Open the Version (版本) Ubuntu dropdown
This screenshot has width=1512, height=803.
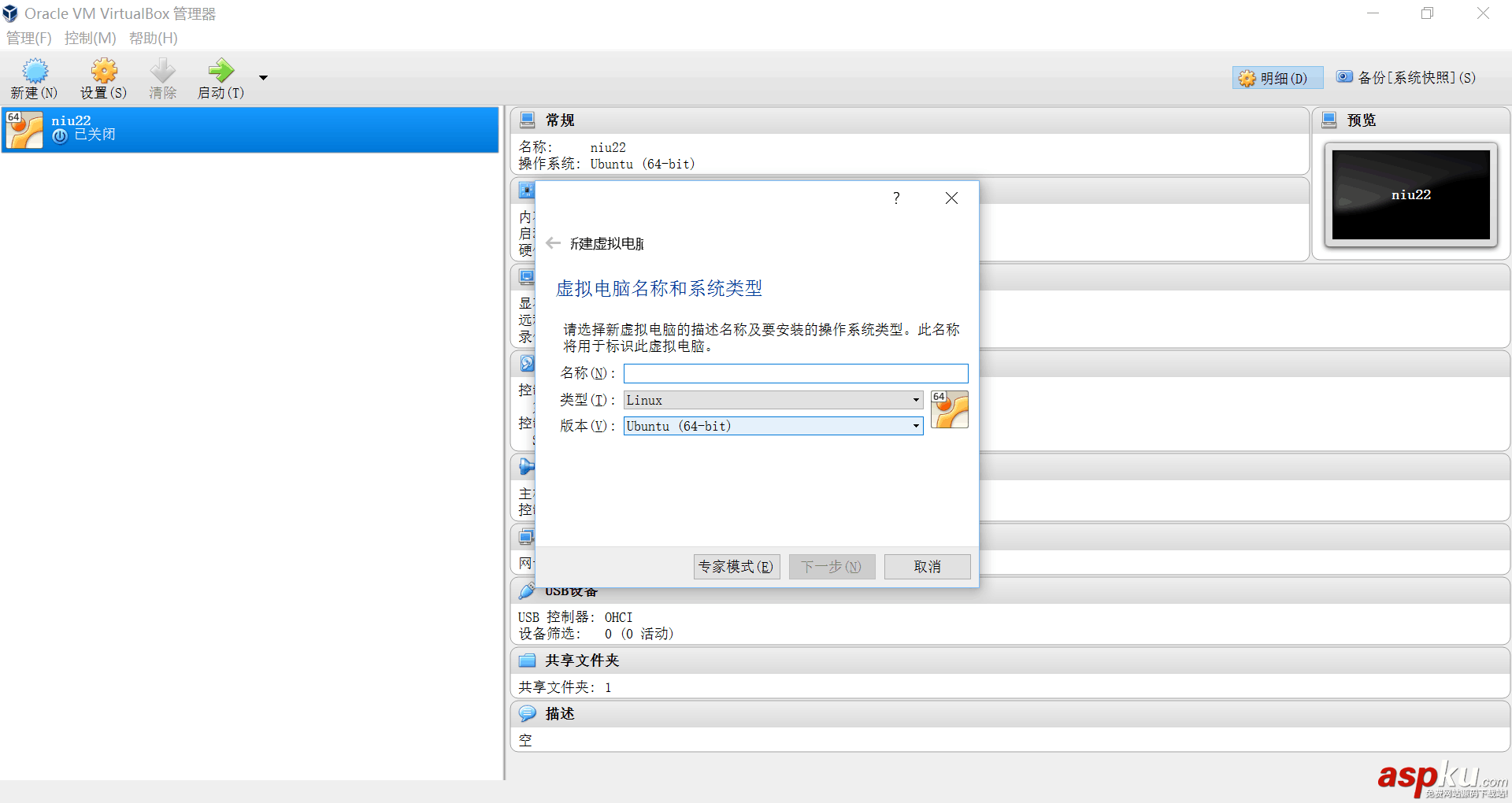(773, 426)
